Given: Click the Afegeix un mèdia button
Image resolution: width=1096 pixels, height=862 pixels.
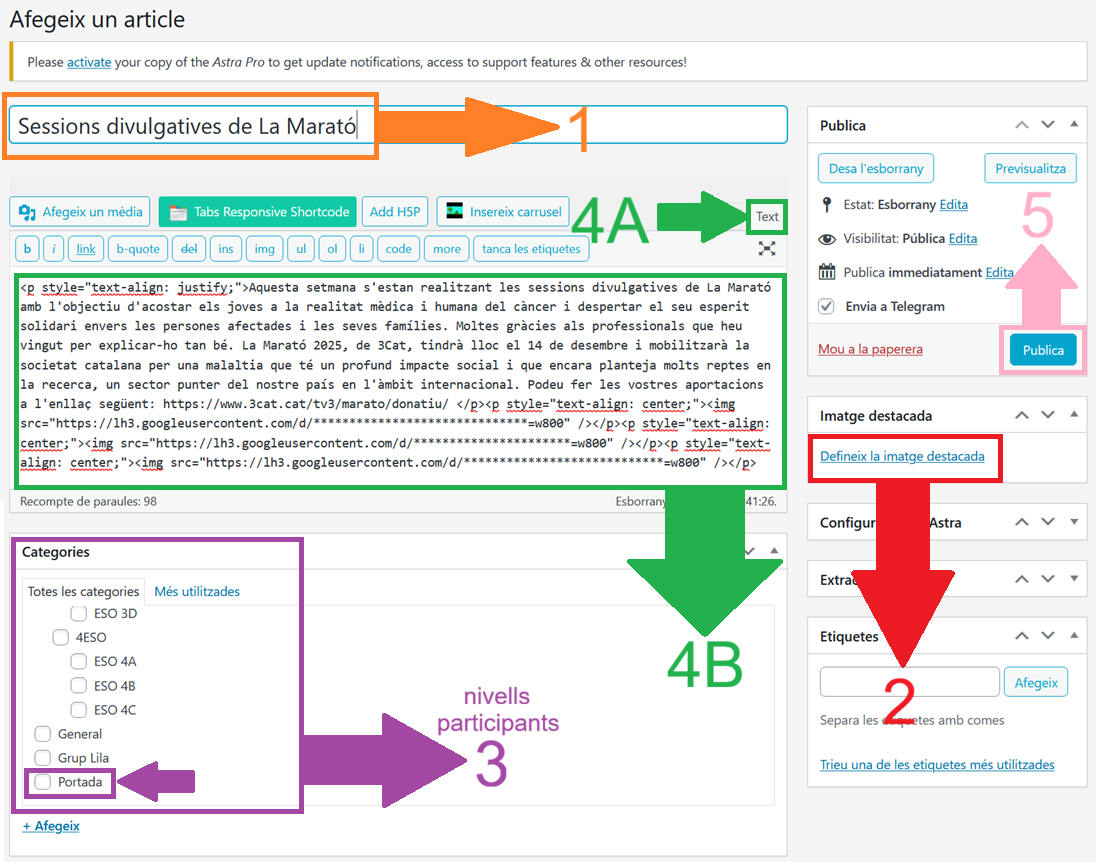Looking at the screenshot, I should tap(80, 212).
